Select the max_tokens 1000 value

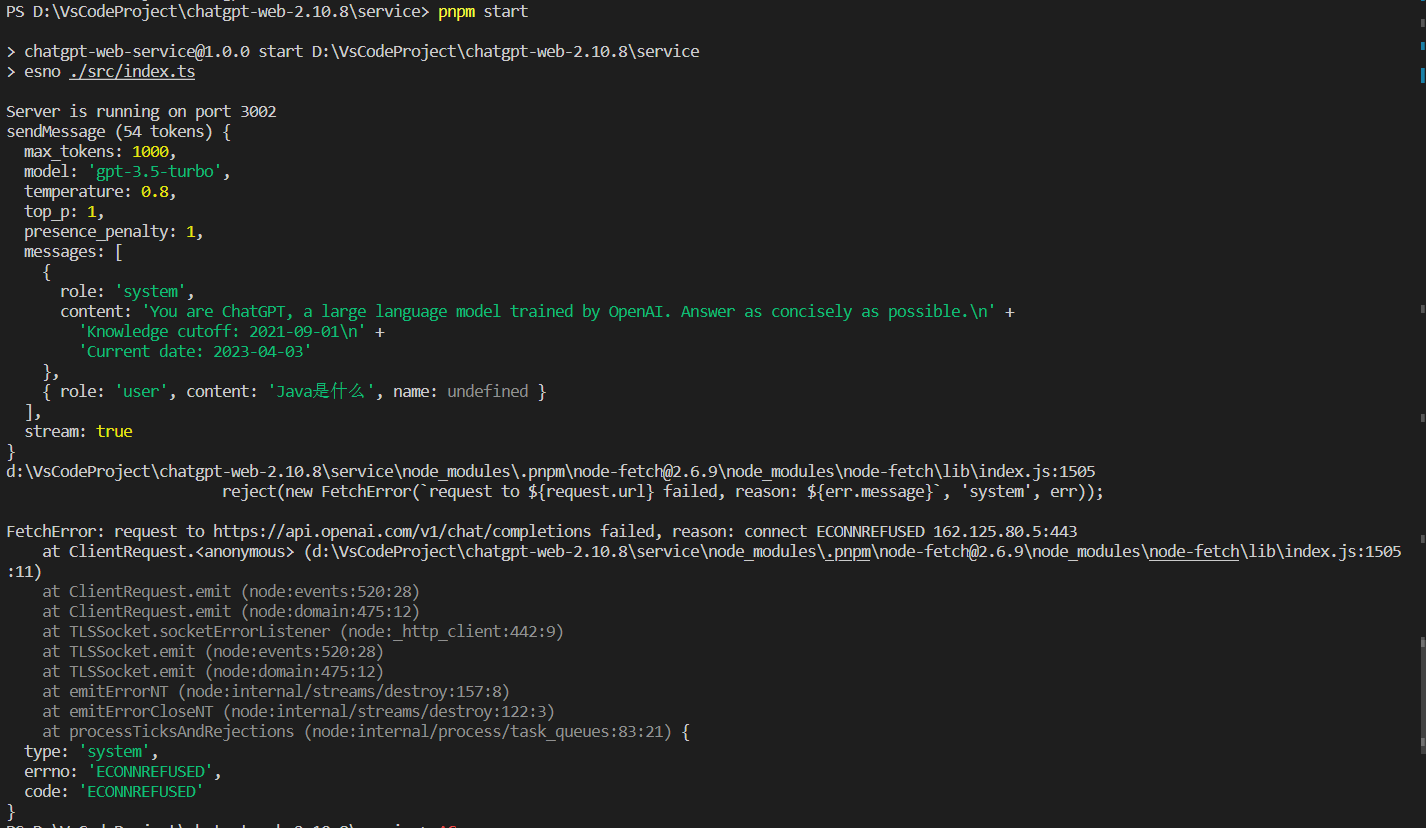point(150,151)
